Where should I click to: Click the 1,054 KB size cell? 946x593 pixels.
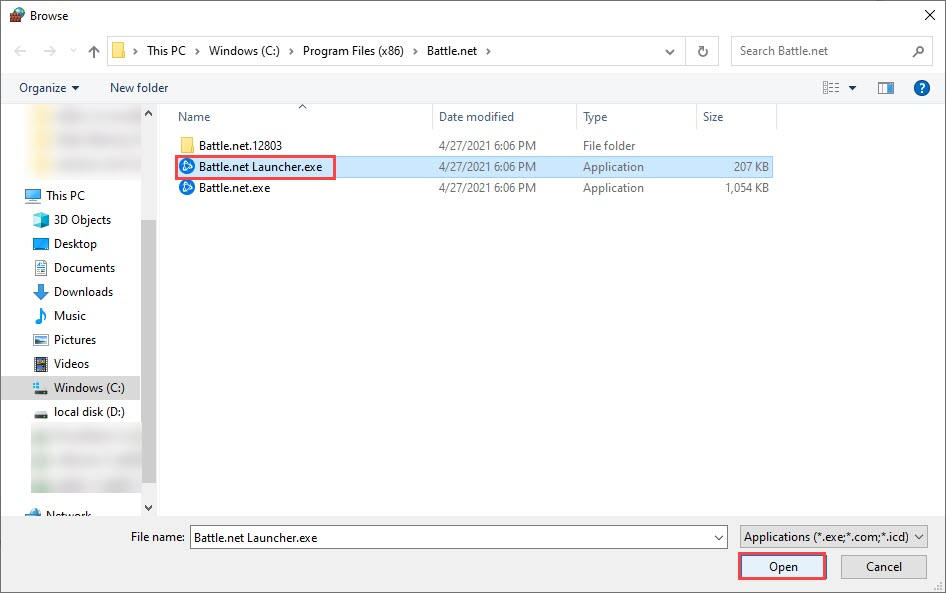747,188
